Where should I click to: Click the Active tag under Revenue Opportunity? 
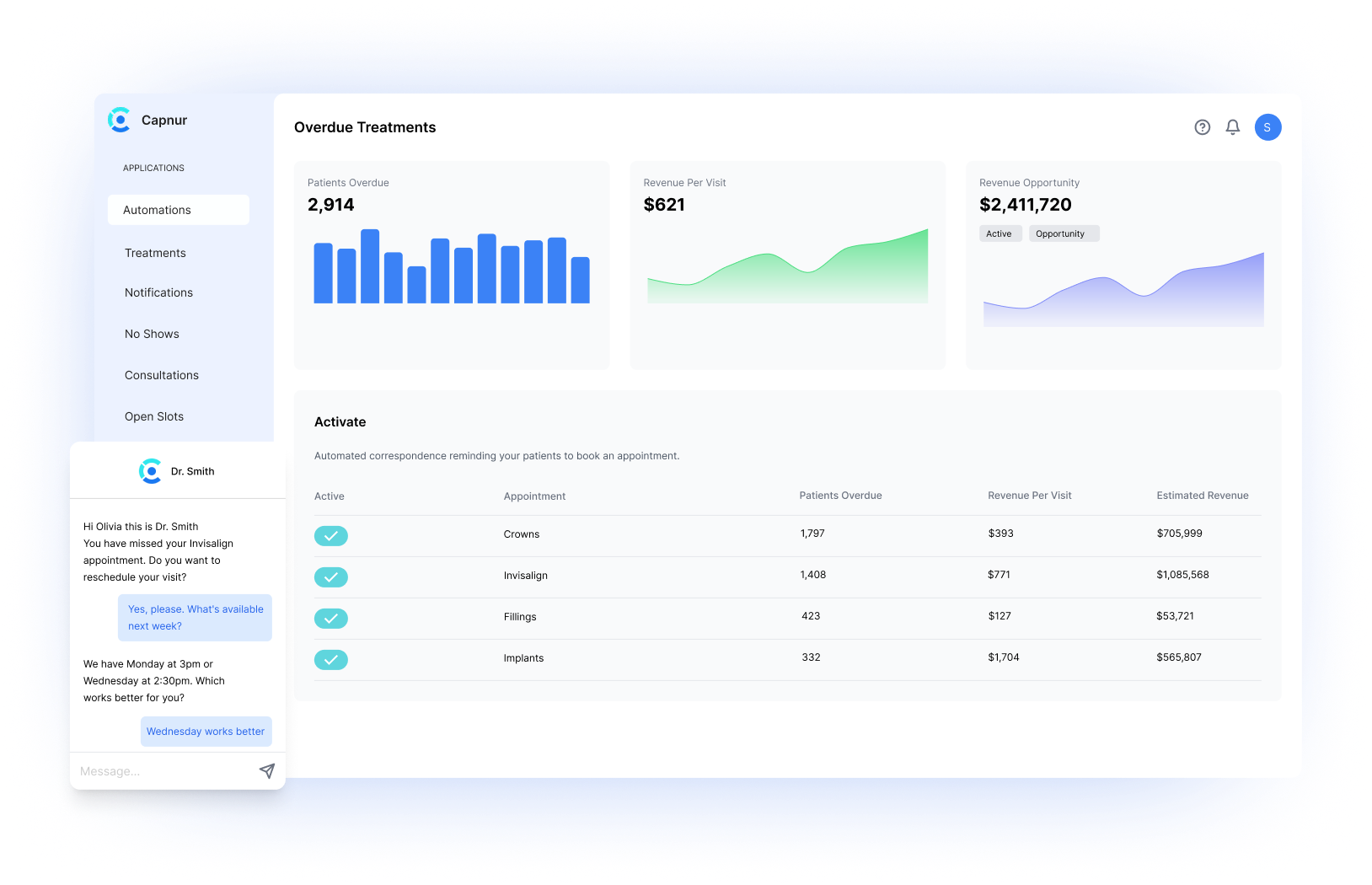click(1000, 233)
